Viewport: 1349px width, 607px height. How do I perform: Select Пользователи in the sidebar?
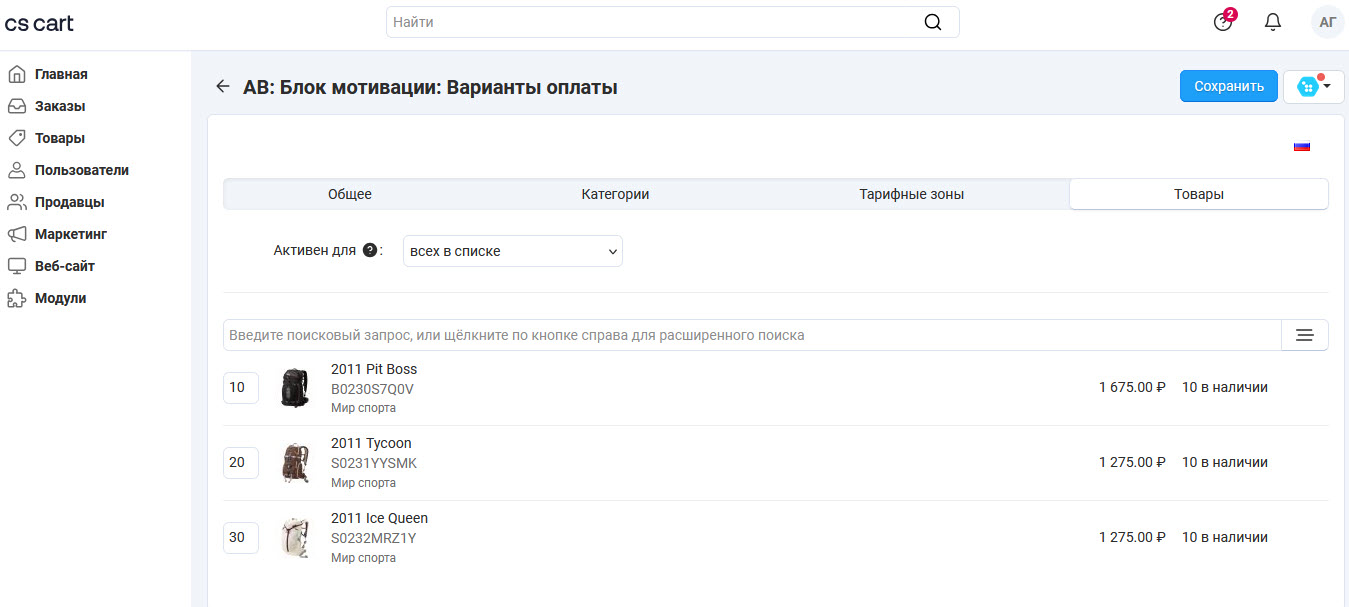pos(81,169)
